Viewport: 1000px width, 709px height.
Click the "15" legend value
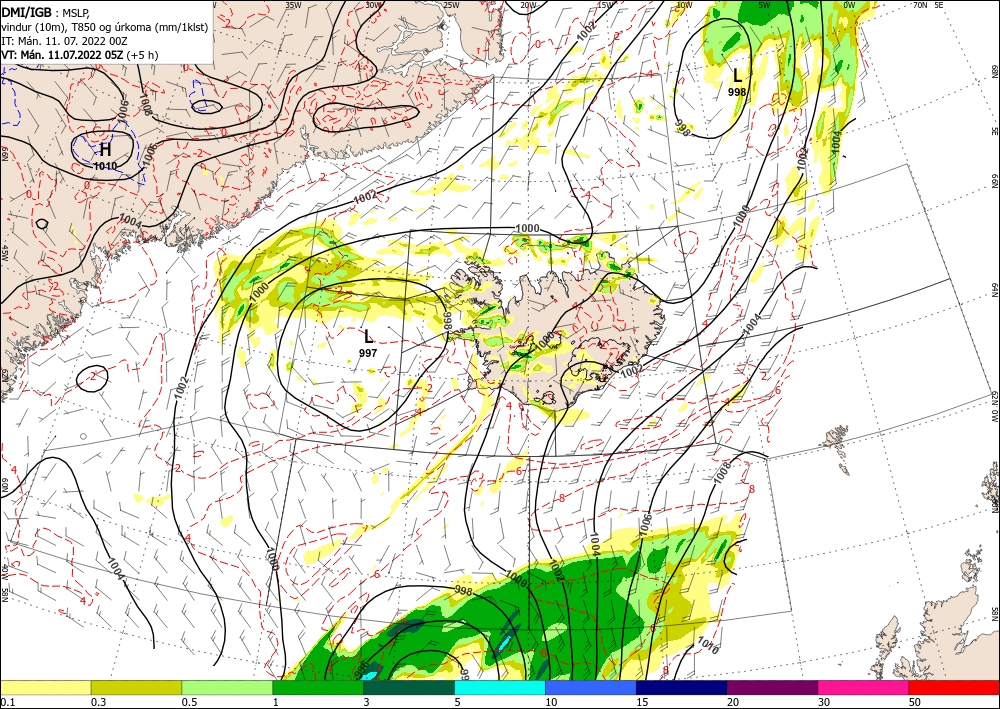642,702
